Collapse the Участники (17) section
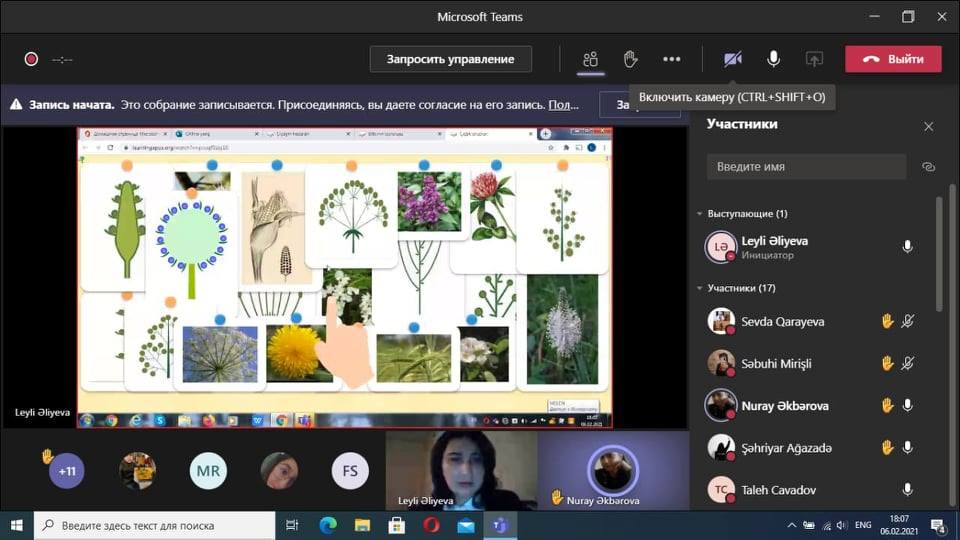Image resolution: width=960 pixels, height=540 pixels. [699, 289]
